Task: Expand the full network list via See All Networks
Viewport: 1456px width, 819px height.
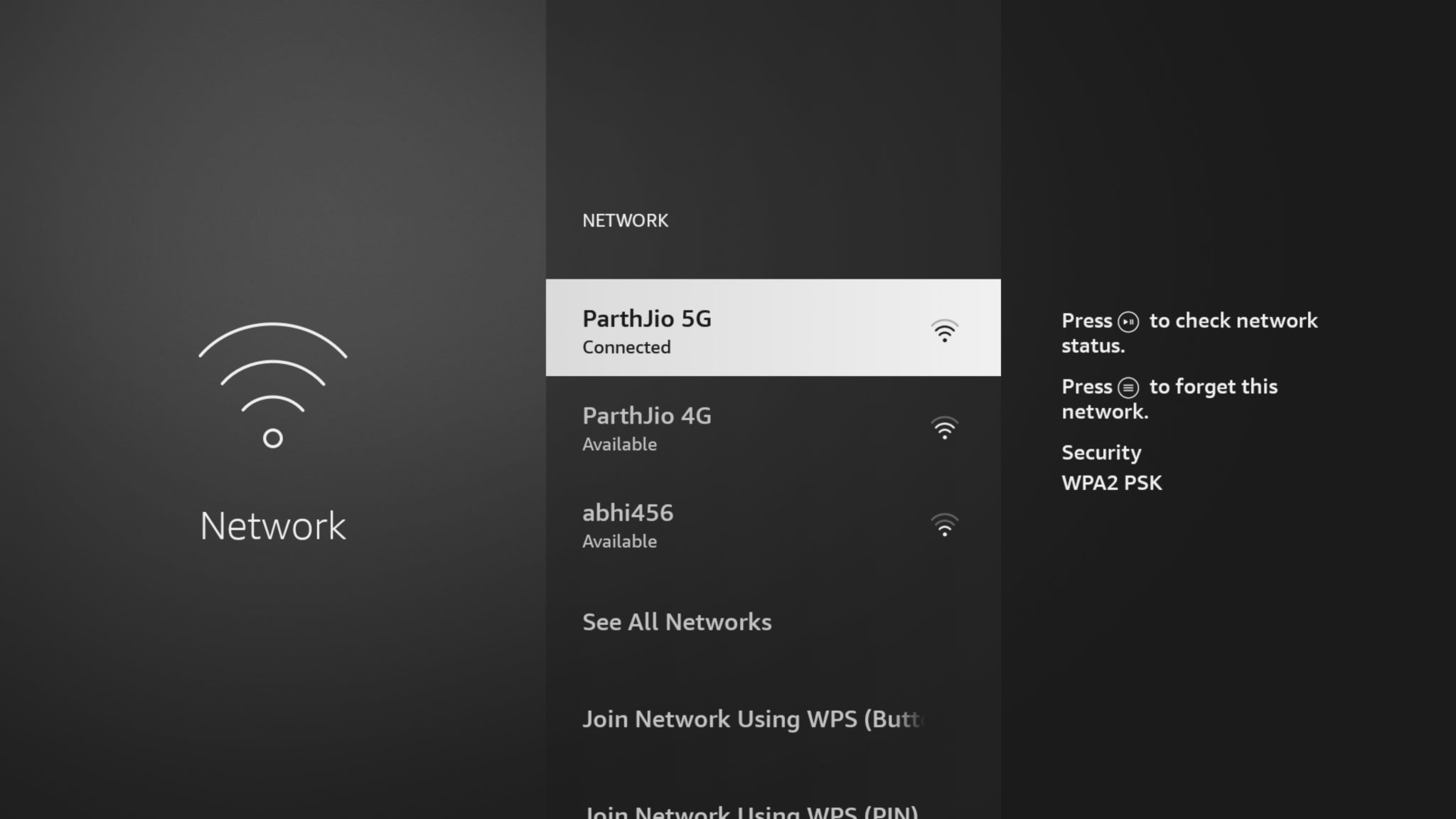Action: (x=677, y=622)
